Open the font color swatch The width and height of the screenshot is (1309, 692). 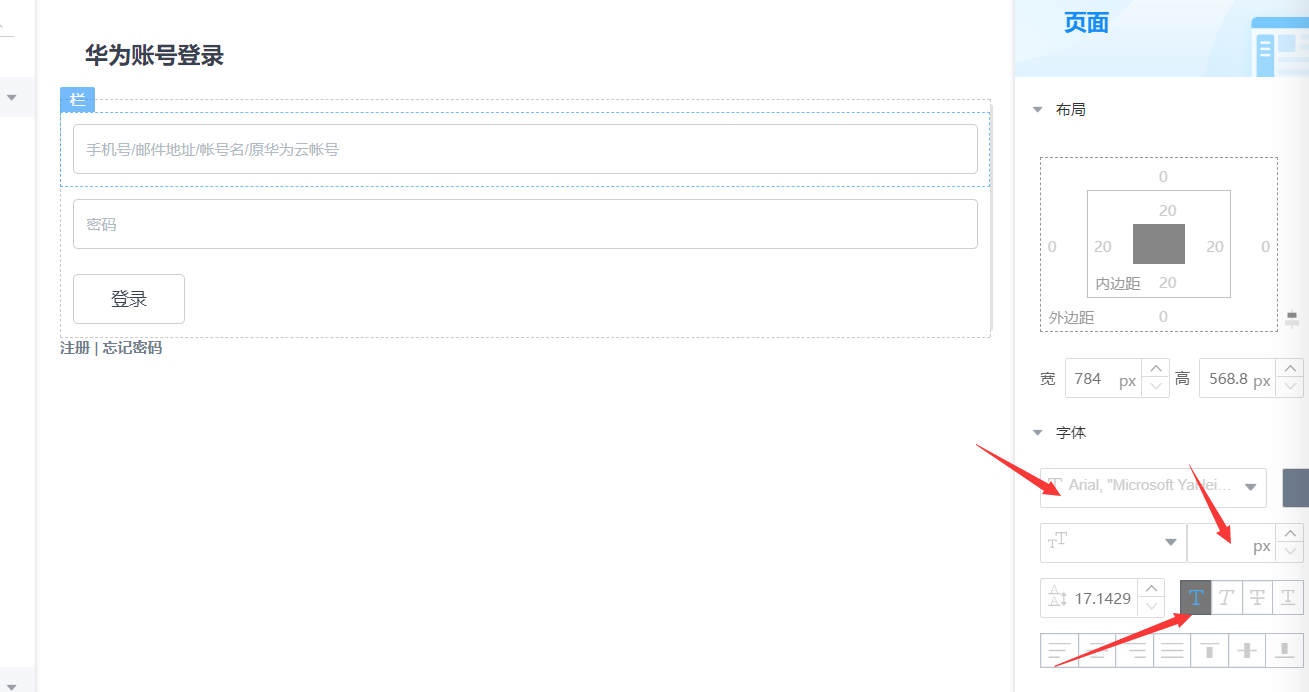(1295, 487)
